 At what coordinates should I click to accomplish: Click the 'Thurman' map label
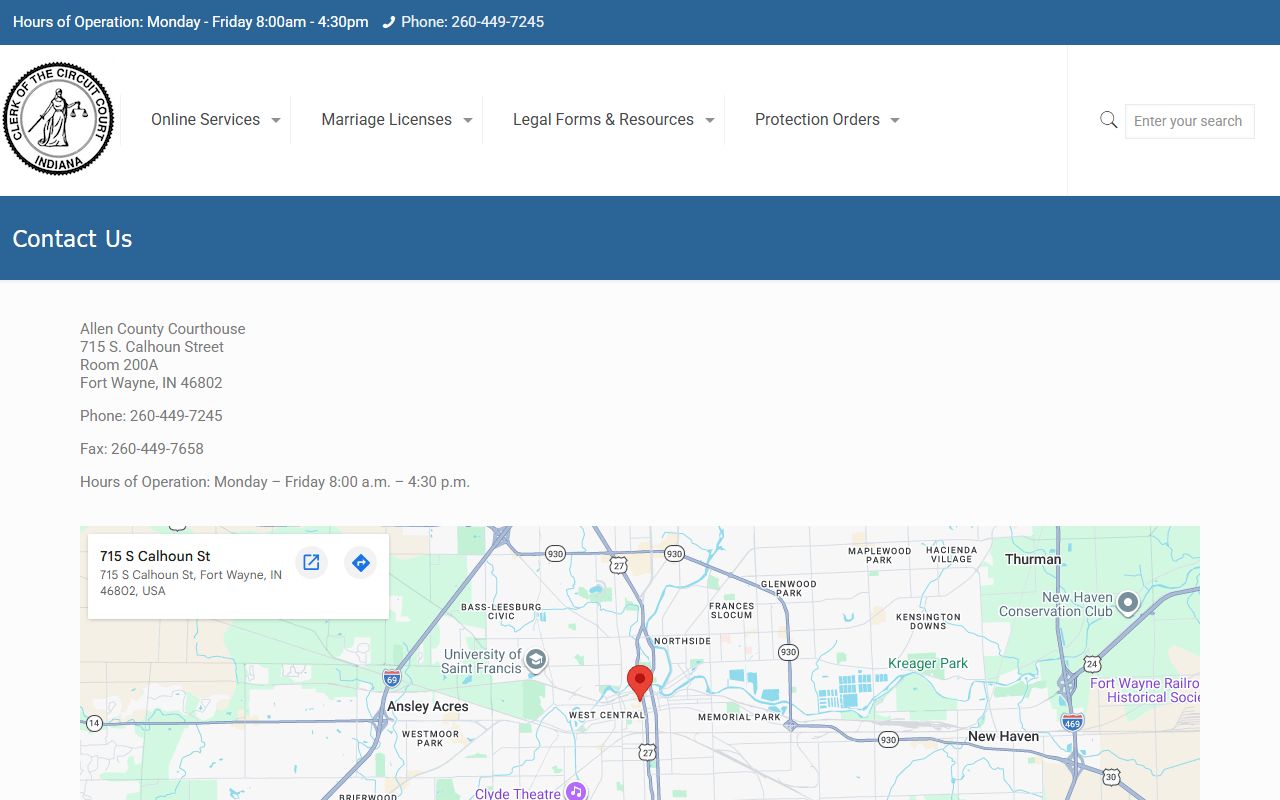pos(1033,559)
